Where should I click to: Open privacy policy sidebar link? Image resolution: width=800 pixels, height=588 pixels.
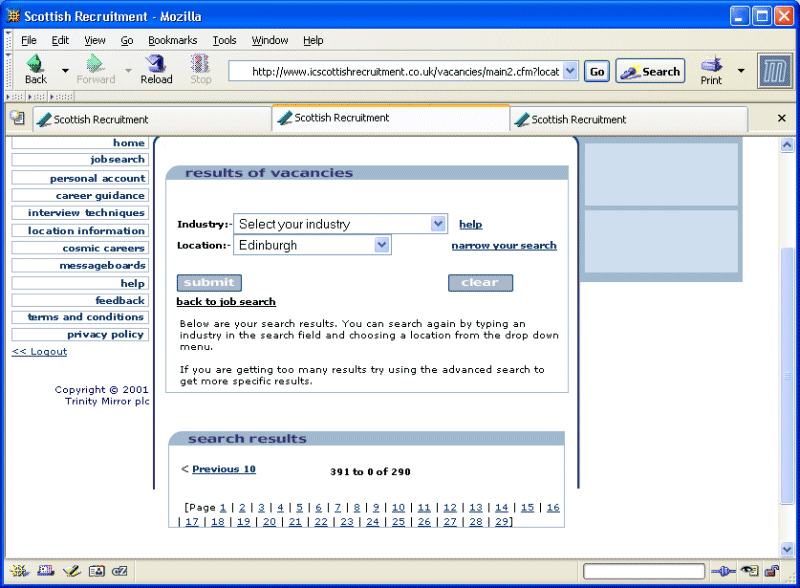click(x=80, y=334)
